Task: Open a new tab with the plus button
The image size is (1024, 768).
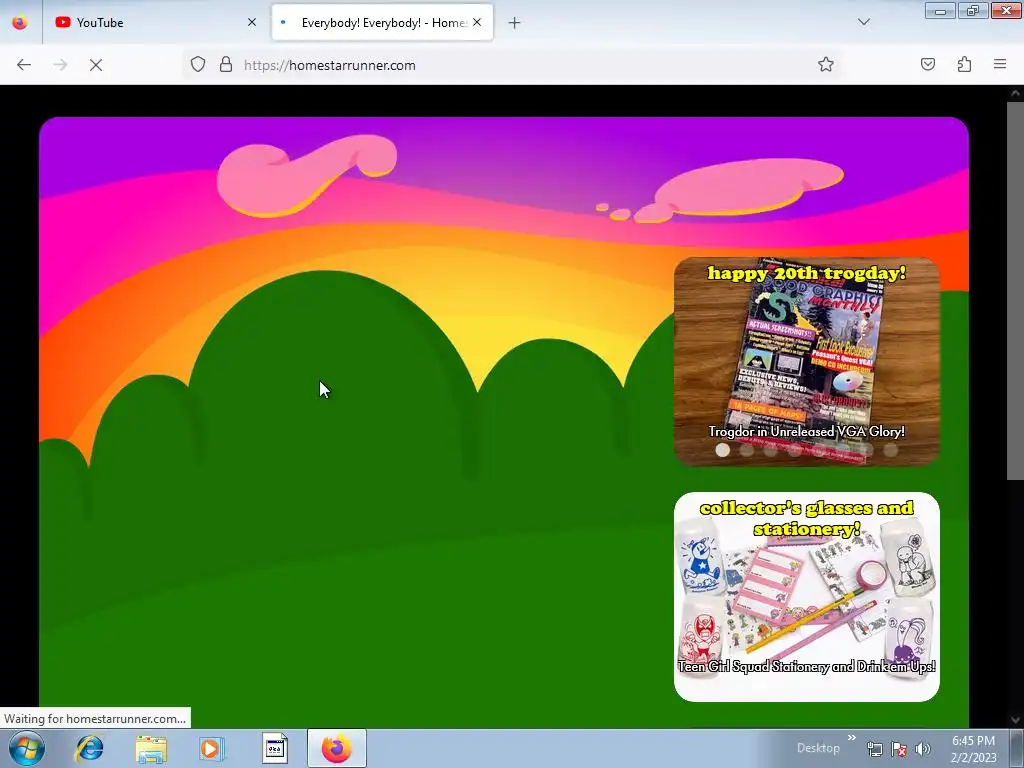Action: pyautogui.click(x=515, y=23)
